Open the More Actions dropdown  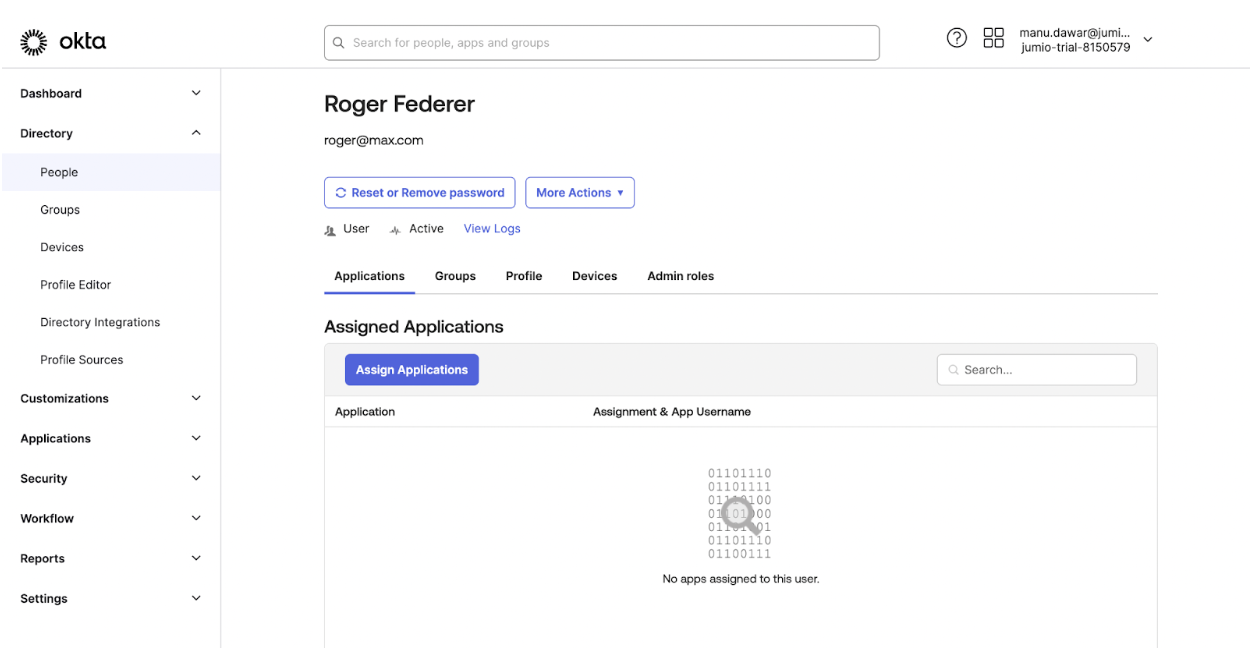click(x=580, y=193)
